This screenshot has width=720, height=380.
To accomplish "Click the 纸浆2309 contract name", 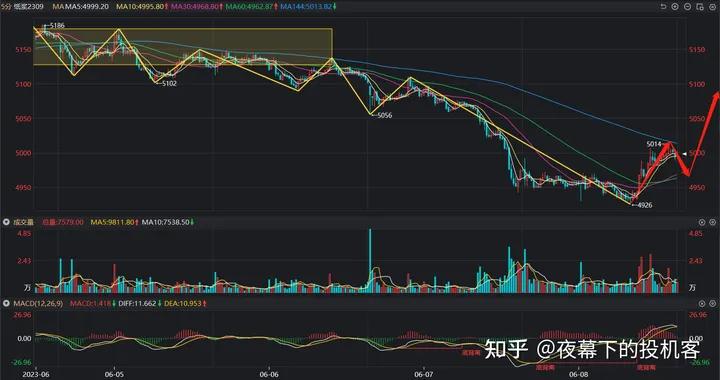I will tap(28, 7).
